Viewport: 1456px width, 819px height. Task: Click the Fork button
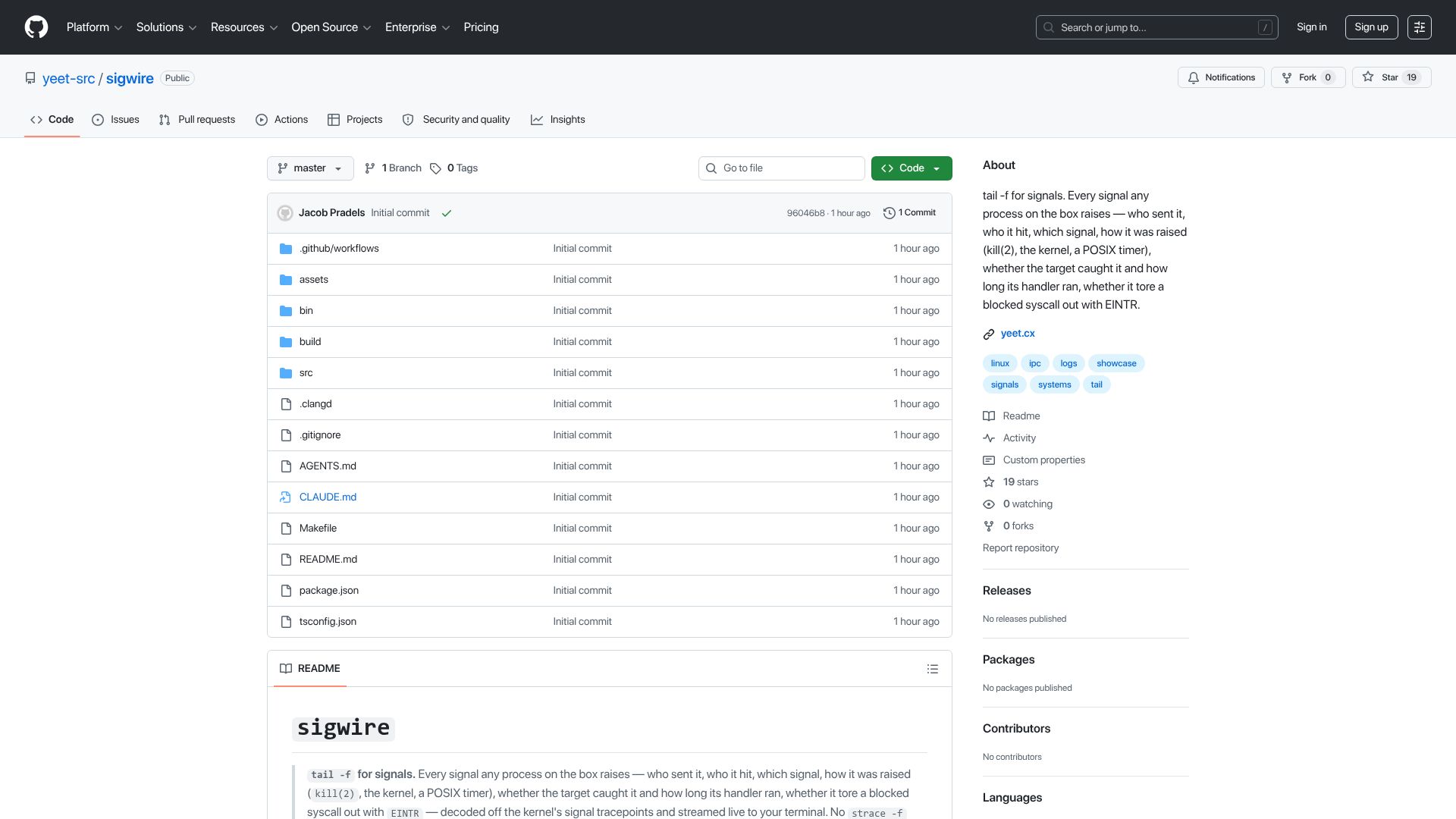coord(1308,77)
